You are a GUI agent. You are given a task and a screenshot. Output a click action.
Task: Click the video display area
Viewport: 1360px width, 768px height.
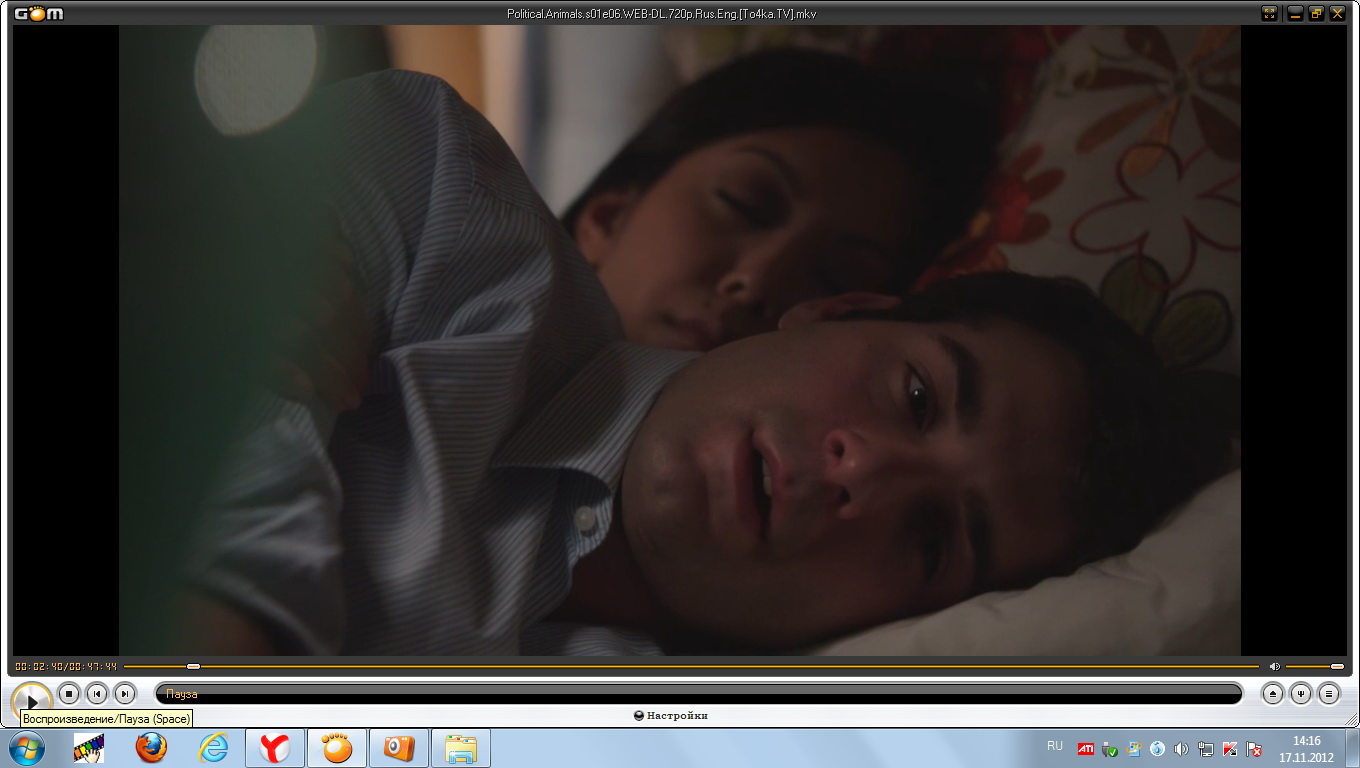click(x=680, y=340)
